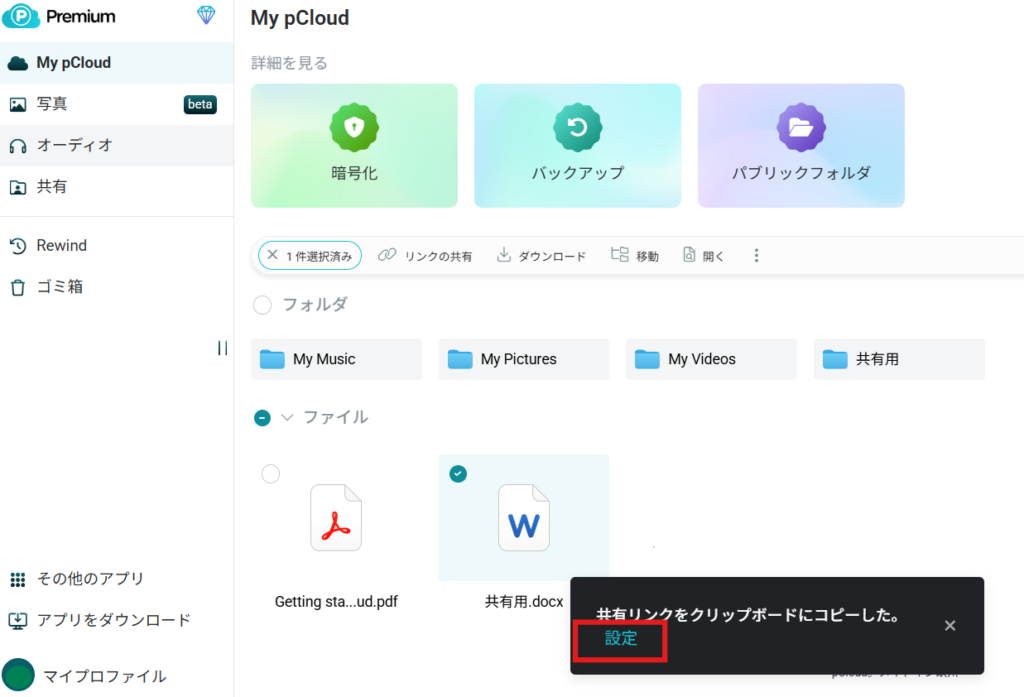
Task: Collapse the sidebar with the divider handle
Action: (x=222, y=348)
